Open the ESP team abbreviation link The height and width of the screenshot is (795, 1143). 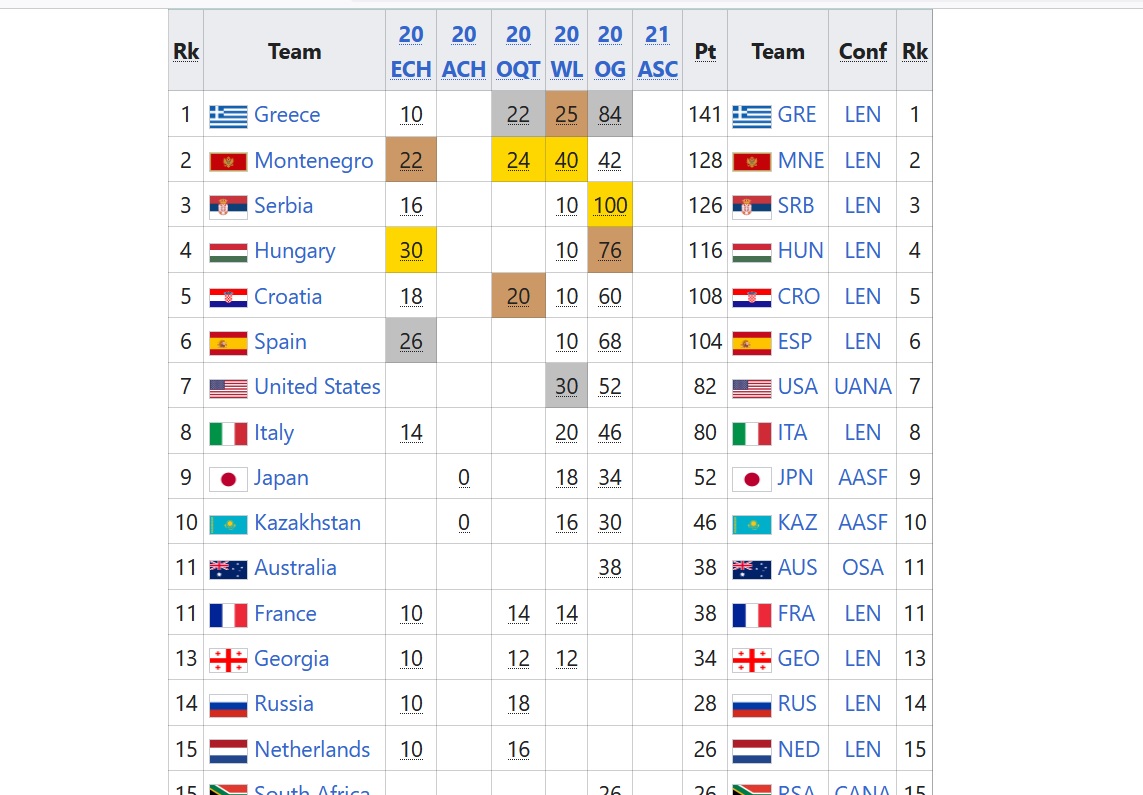[x=795, y=342]
